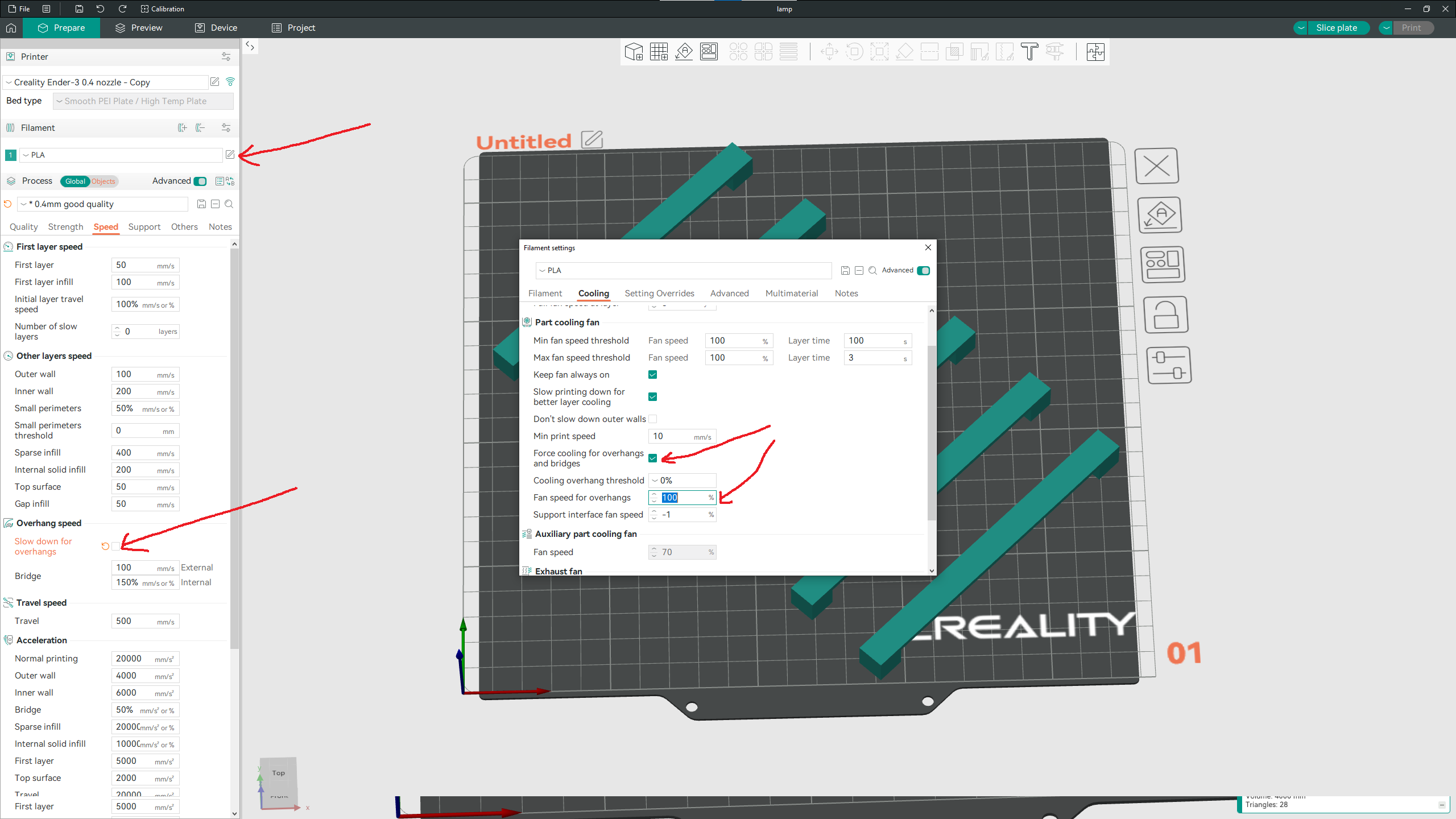This screenshot has width=1456, height=819.
Task: Click the redo icon in title bar
Action: click(x=122, y=9)
